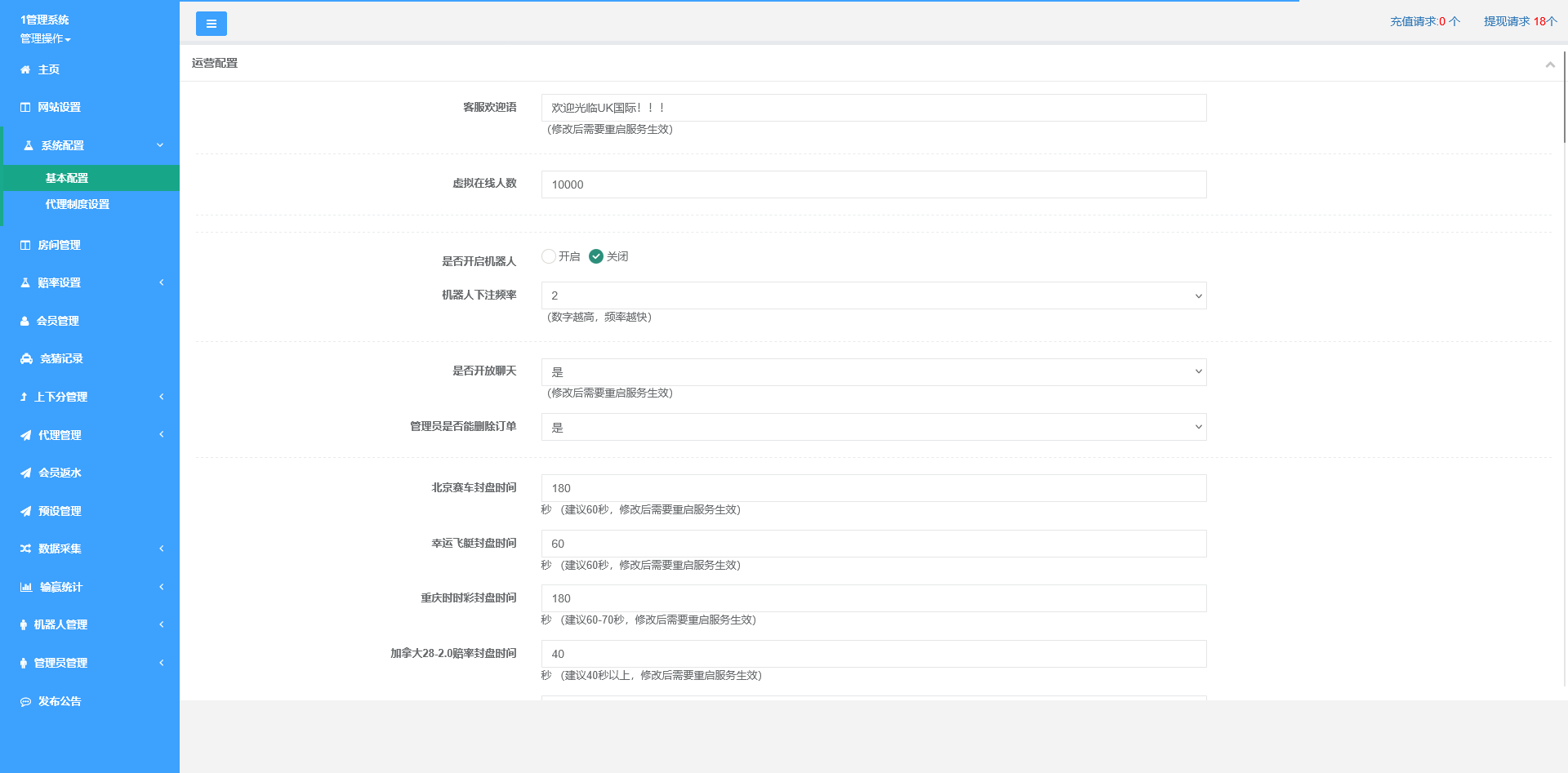Click the home icon beside 主页
Image resolution: width=1568 pixels, height=773 pixels.
(25, 70)
